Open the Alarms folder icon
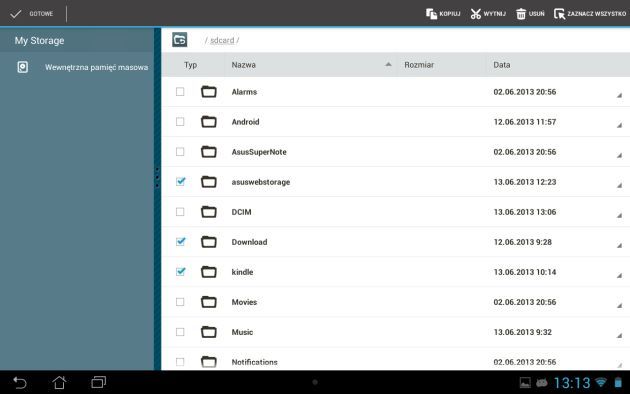Image resolution: width=630 pixels, height=394 pixels. (x=209, y=92)
